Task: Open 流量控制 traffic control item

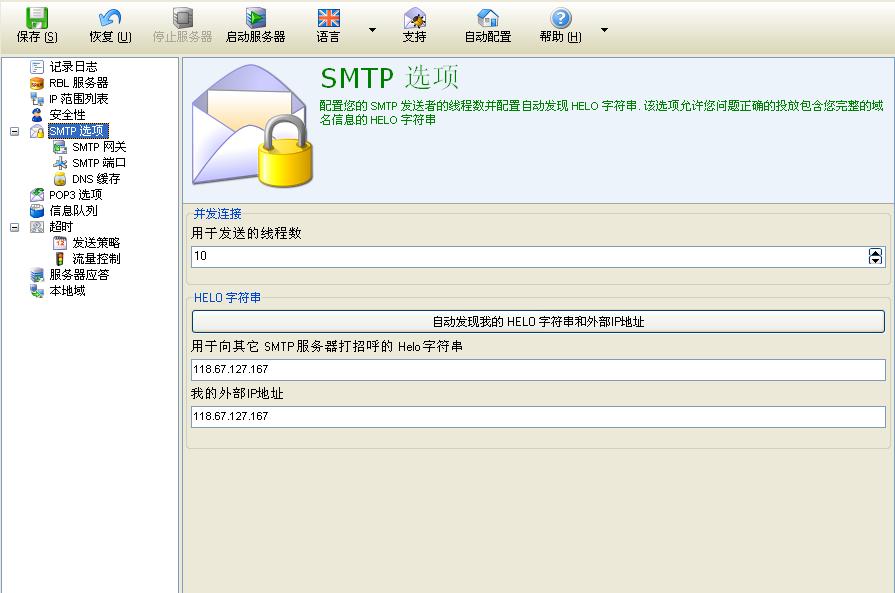Action: click(95, 259)
